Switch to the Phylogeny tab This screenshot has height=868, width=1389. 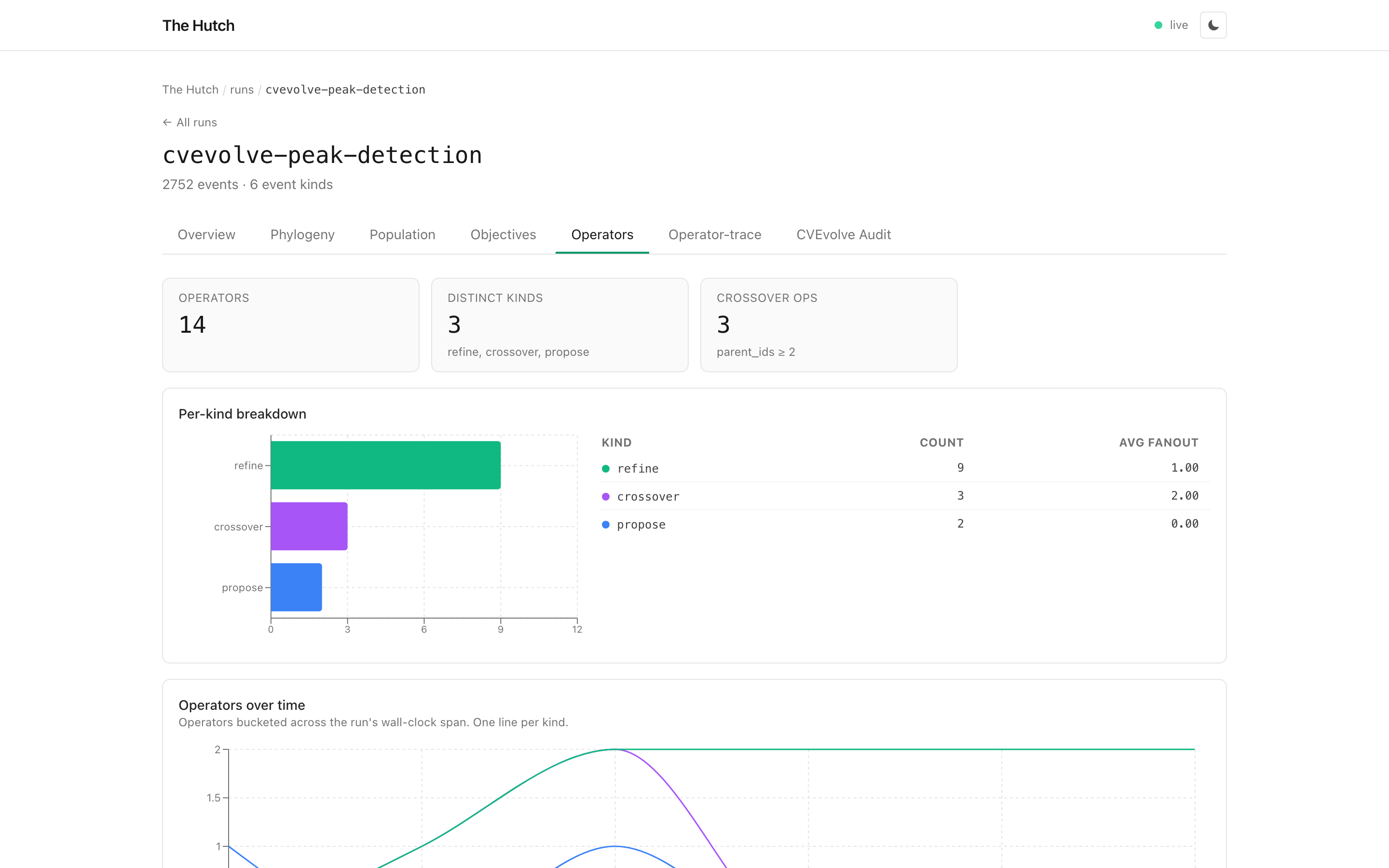coord(302,235)
